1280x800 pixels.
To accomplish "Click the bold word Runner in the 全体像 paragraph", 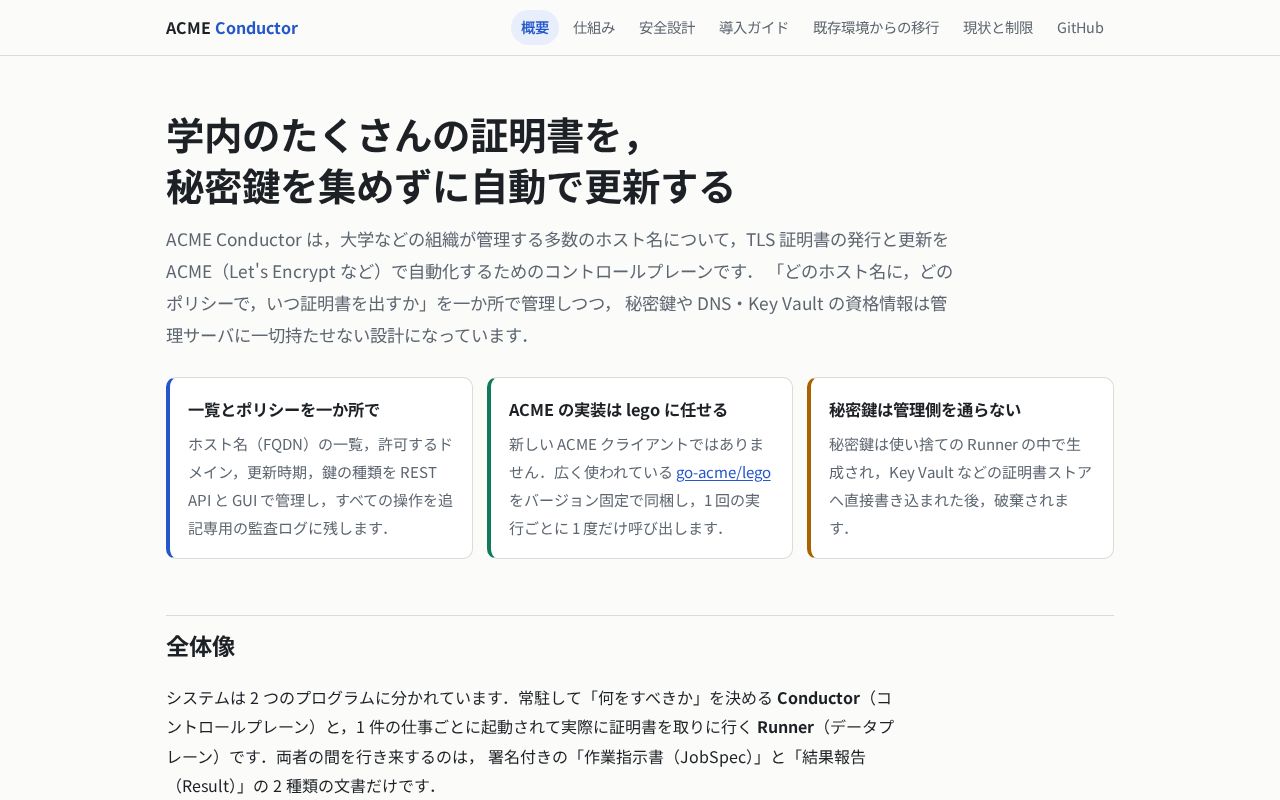I will (785, 727).
